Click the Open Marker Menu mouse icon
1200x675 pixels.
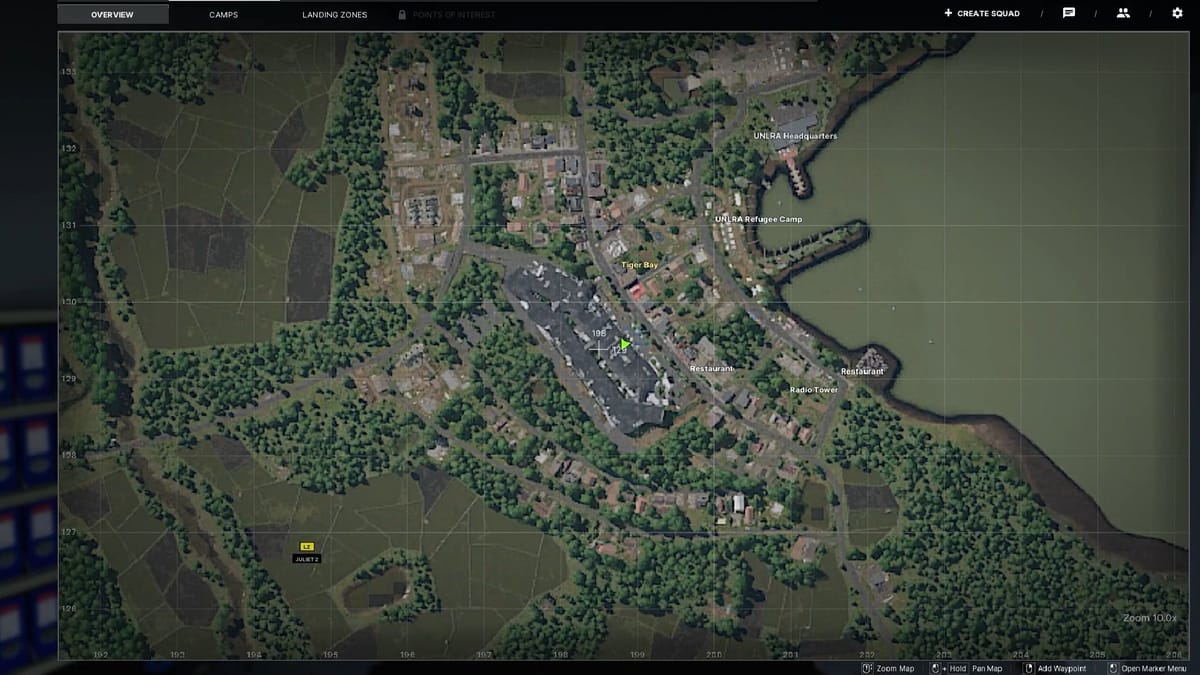click(1113, 667)
